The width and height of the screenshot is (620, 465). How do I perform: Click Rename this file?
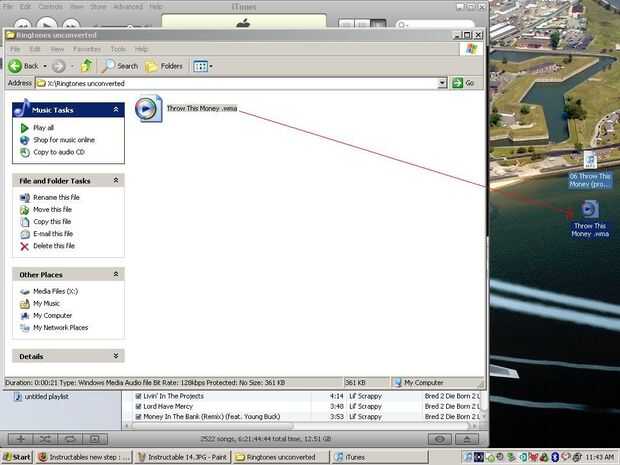pos(56,197)
